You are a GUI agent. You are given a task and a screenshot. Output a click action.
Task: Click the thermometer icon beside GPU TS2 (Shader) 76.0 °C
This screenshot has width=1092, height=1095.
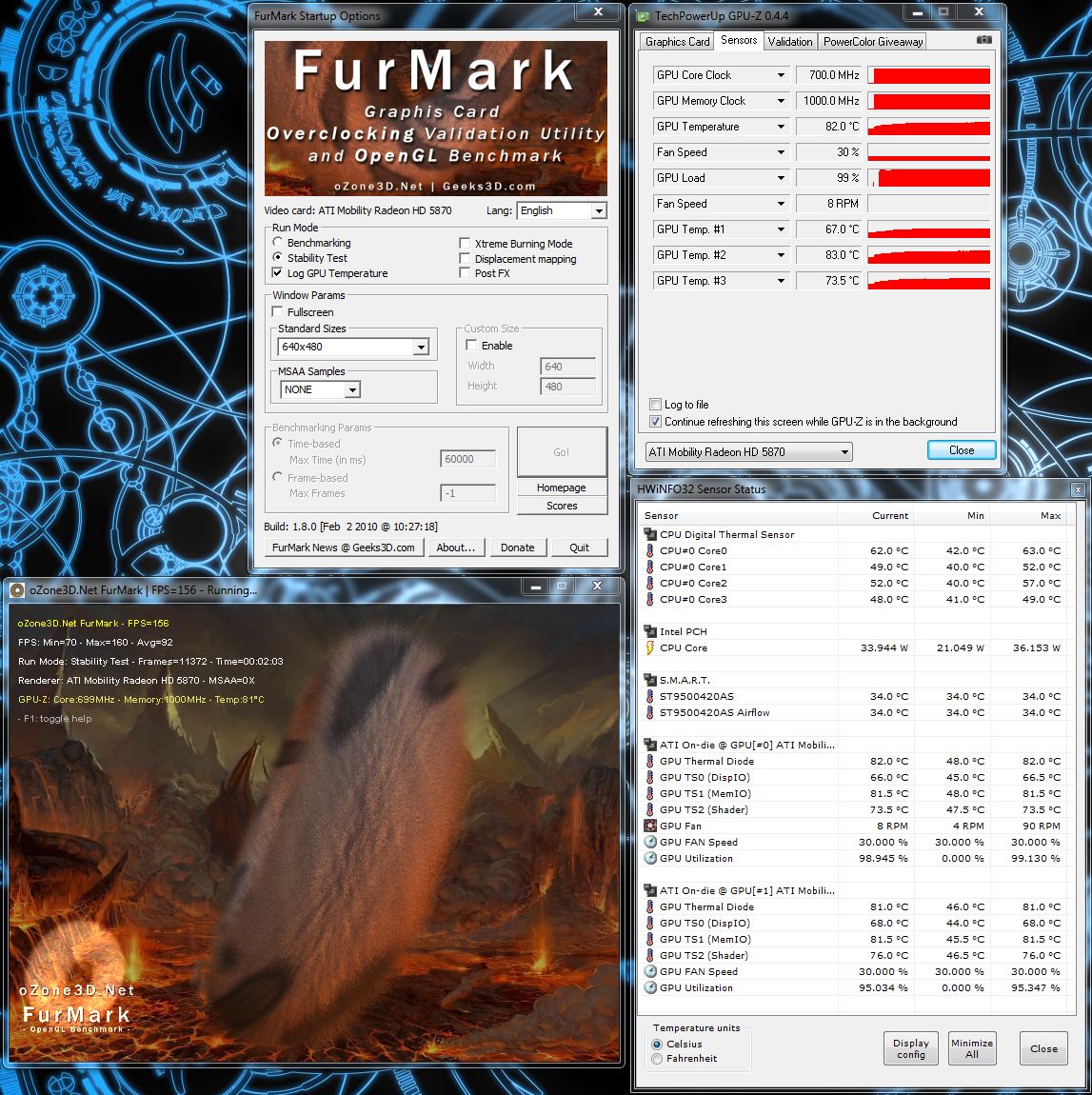(650, 955)
